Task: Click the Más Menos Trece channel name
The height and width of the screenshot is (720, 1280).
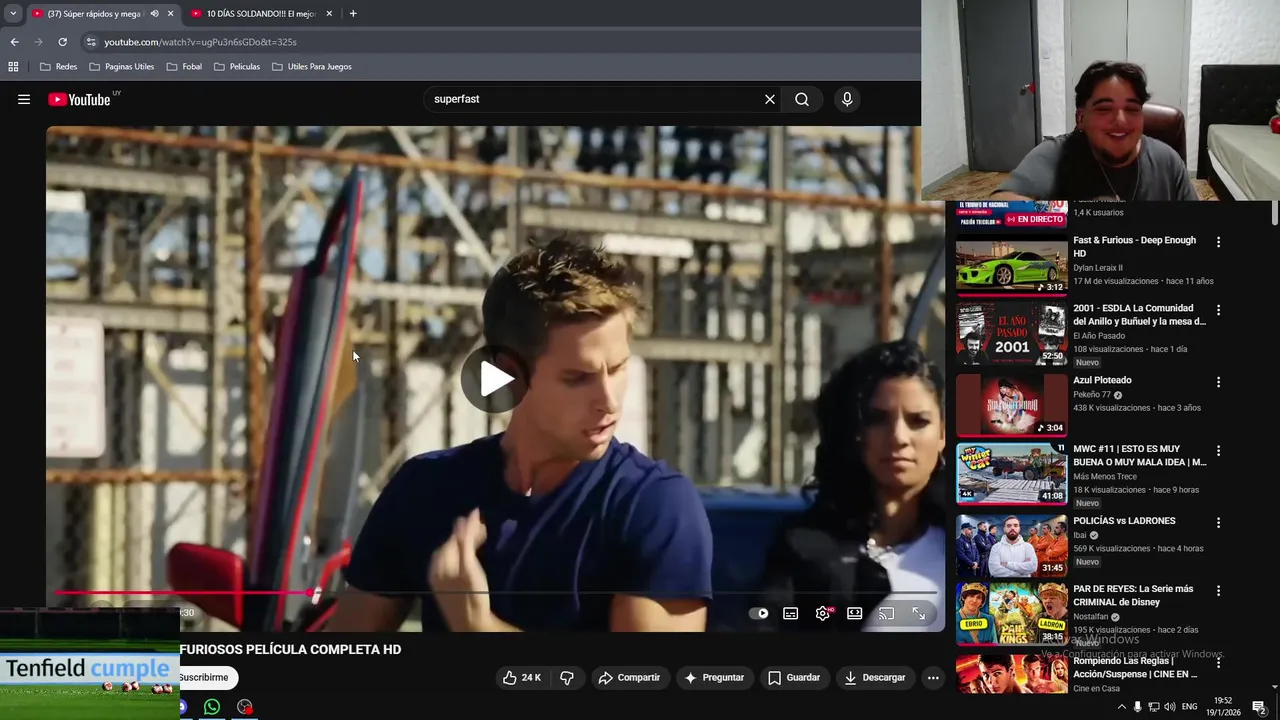Action: (1105, 476)
